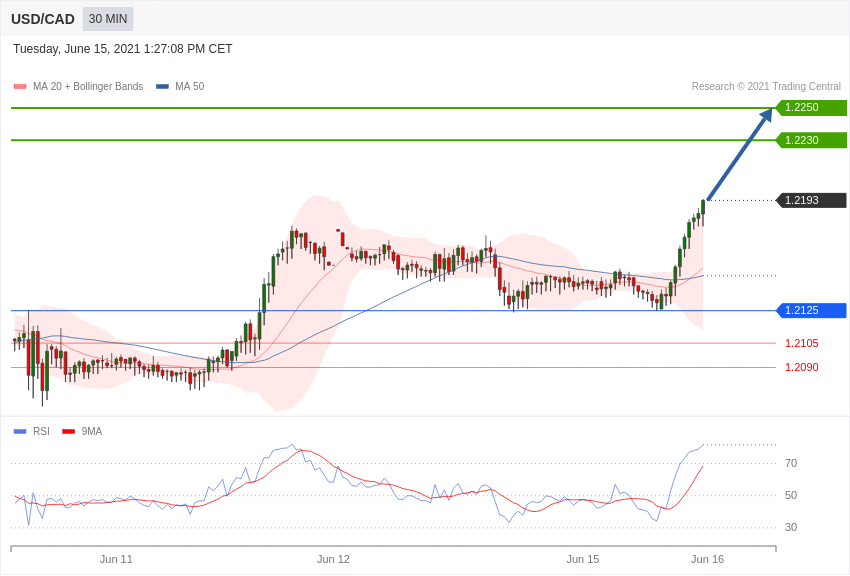Click the MA 50 blue legend swatch
The width and height of the screenshot is (850, 576).
point(162,87)
